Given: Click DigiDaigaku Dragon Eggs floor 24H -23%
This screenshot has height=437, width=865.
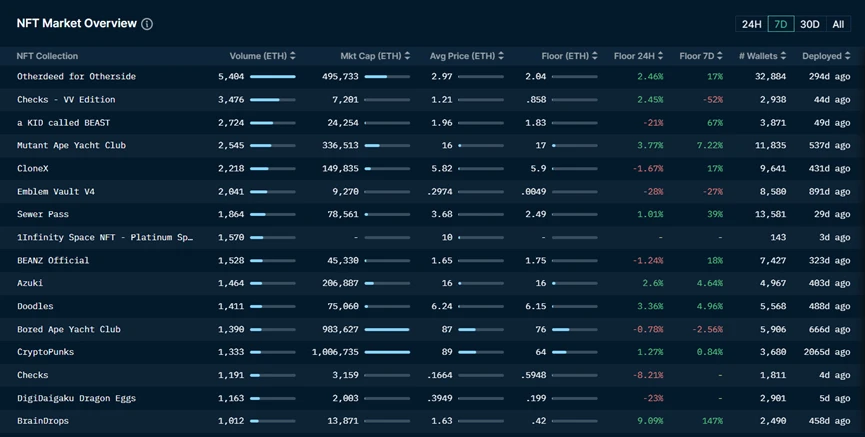Looking at the screenshot, I should point(653,398).
